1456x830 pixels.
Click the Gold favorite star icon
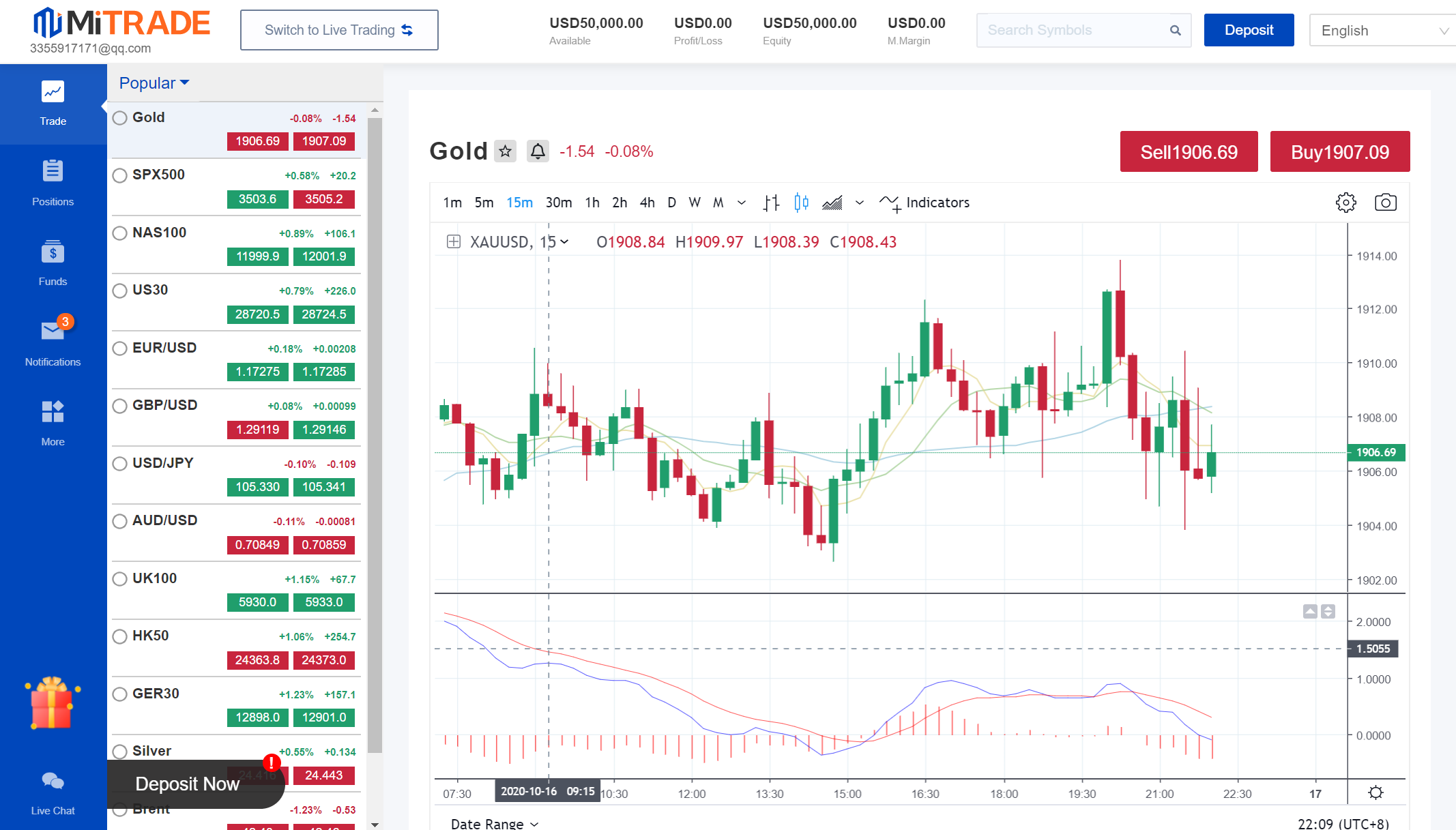[505, 151]
